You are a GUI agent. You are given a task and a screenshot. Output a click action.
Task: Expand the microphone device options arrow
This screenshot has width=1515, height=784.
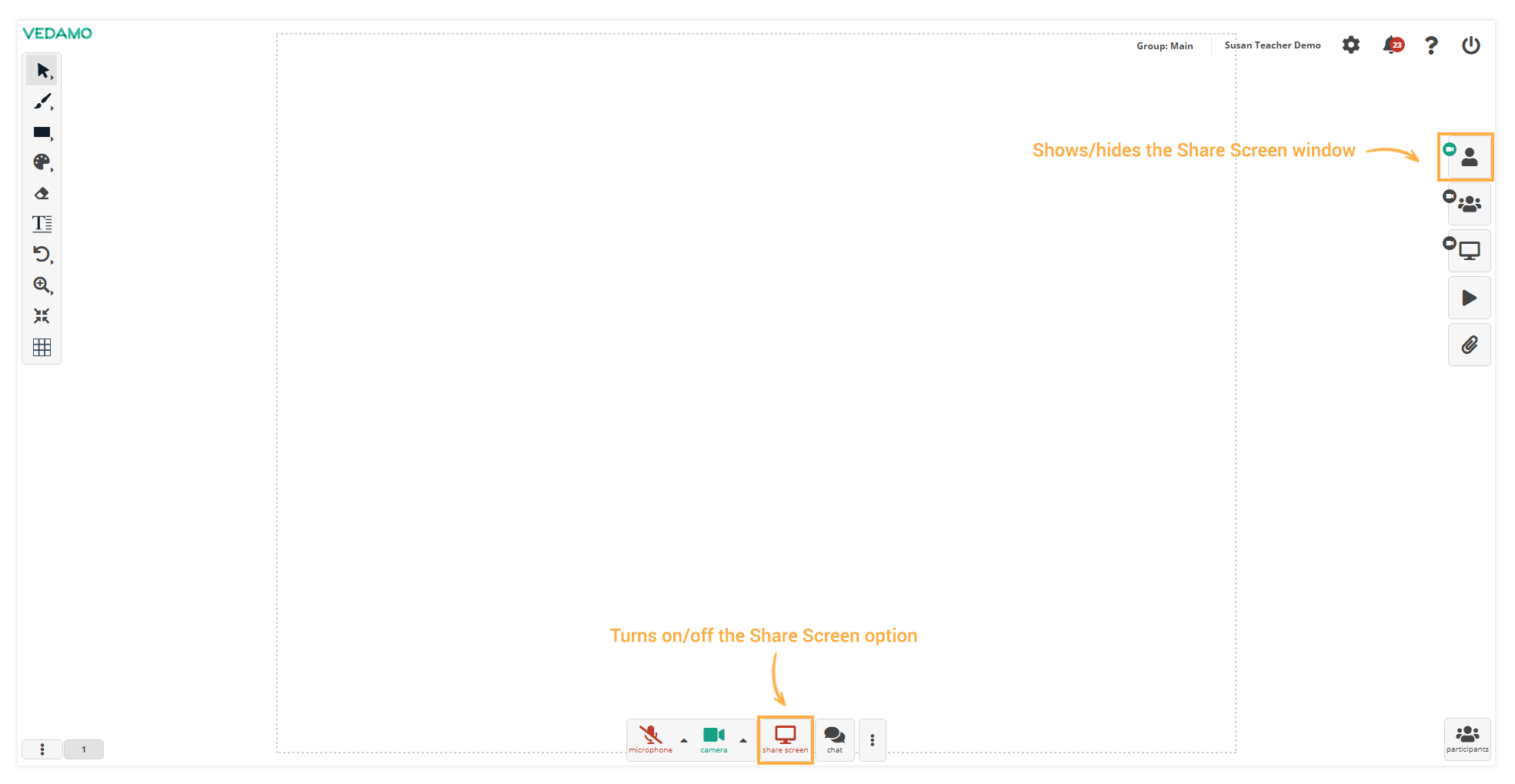[682, 741]
